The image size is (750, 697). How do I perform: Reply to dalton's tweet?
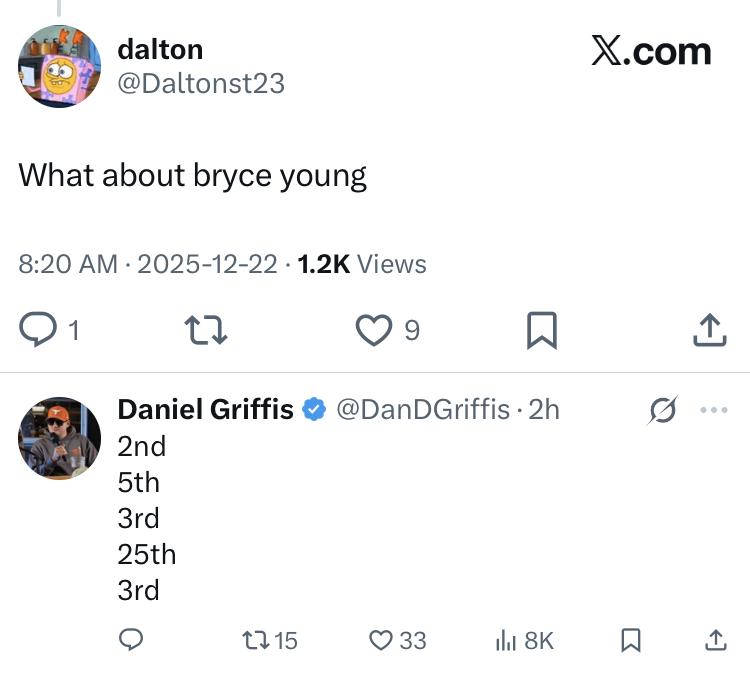point(39,330)
